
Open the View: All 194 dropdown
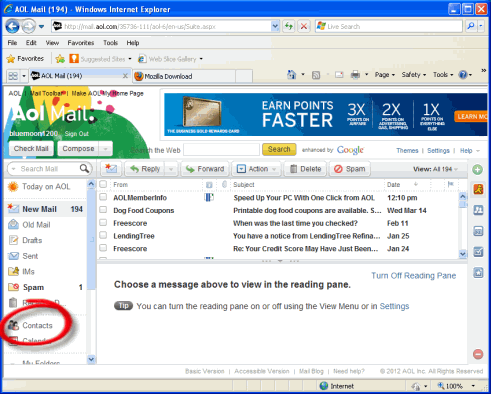coord(435,169)
